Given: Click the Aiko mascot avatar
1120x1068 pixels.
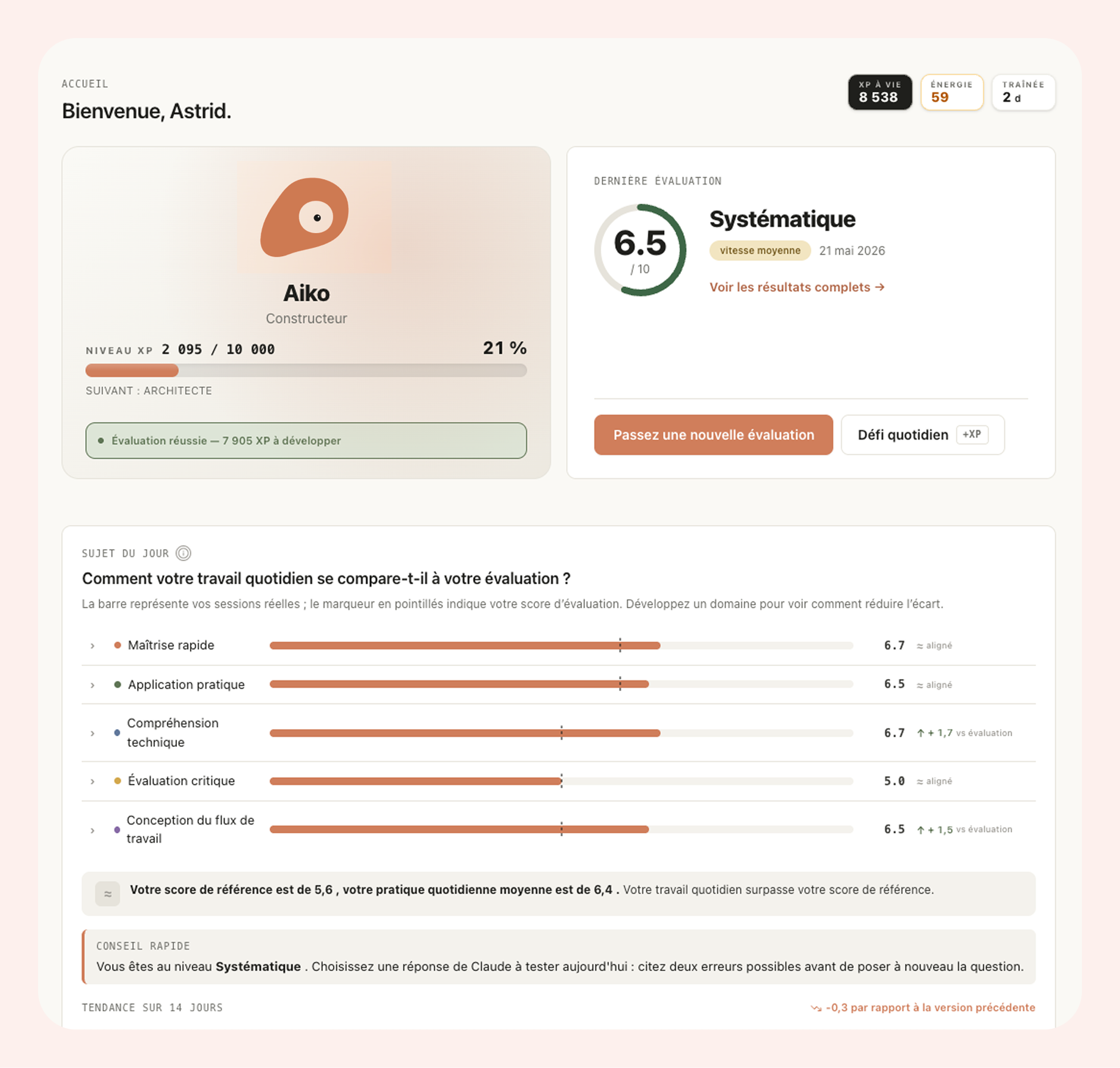Looking at the screenshot, I should click(305, 217).
